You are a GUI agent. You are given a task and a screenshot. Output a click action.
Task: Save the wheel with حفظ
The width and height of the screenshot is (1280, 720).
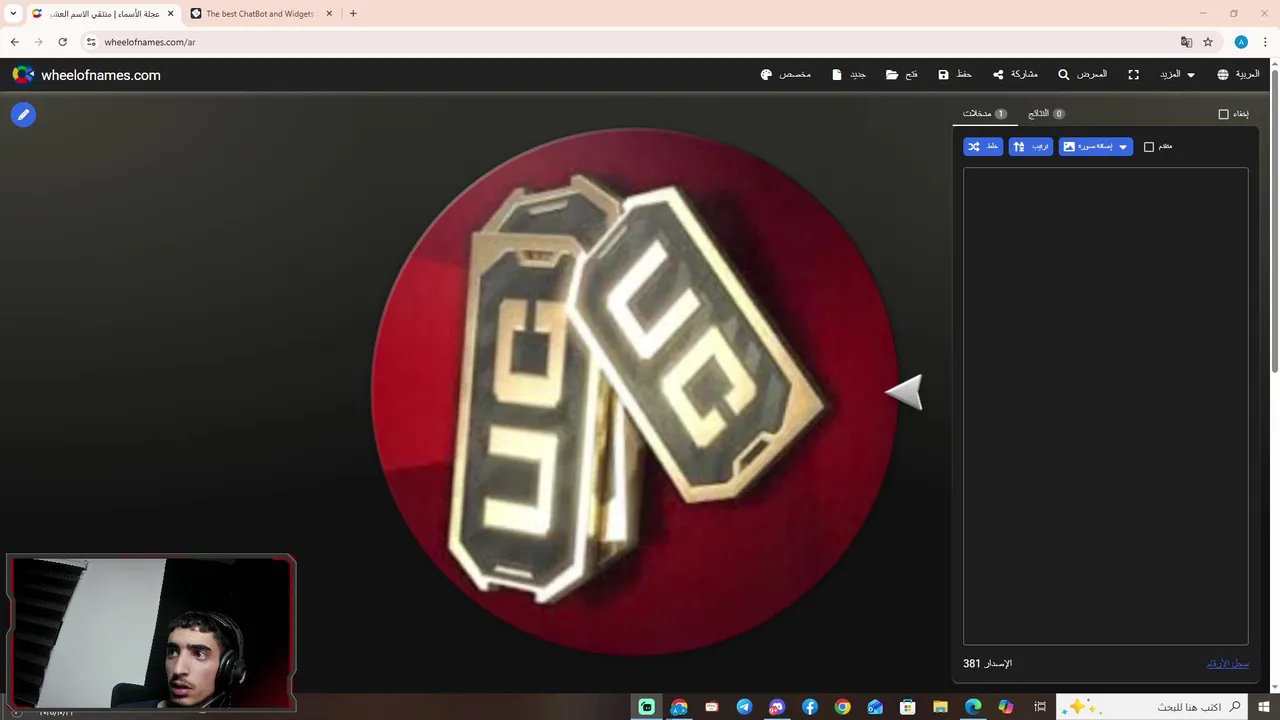pos(955,75)
